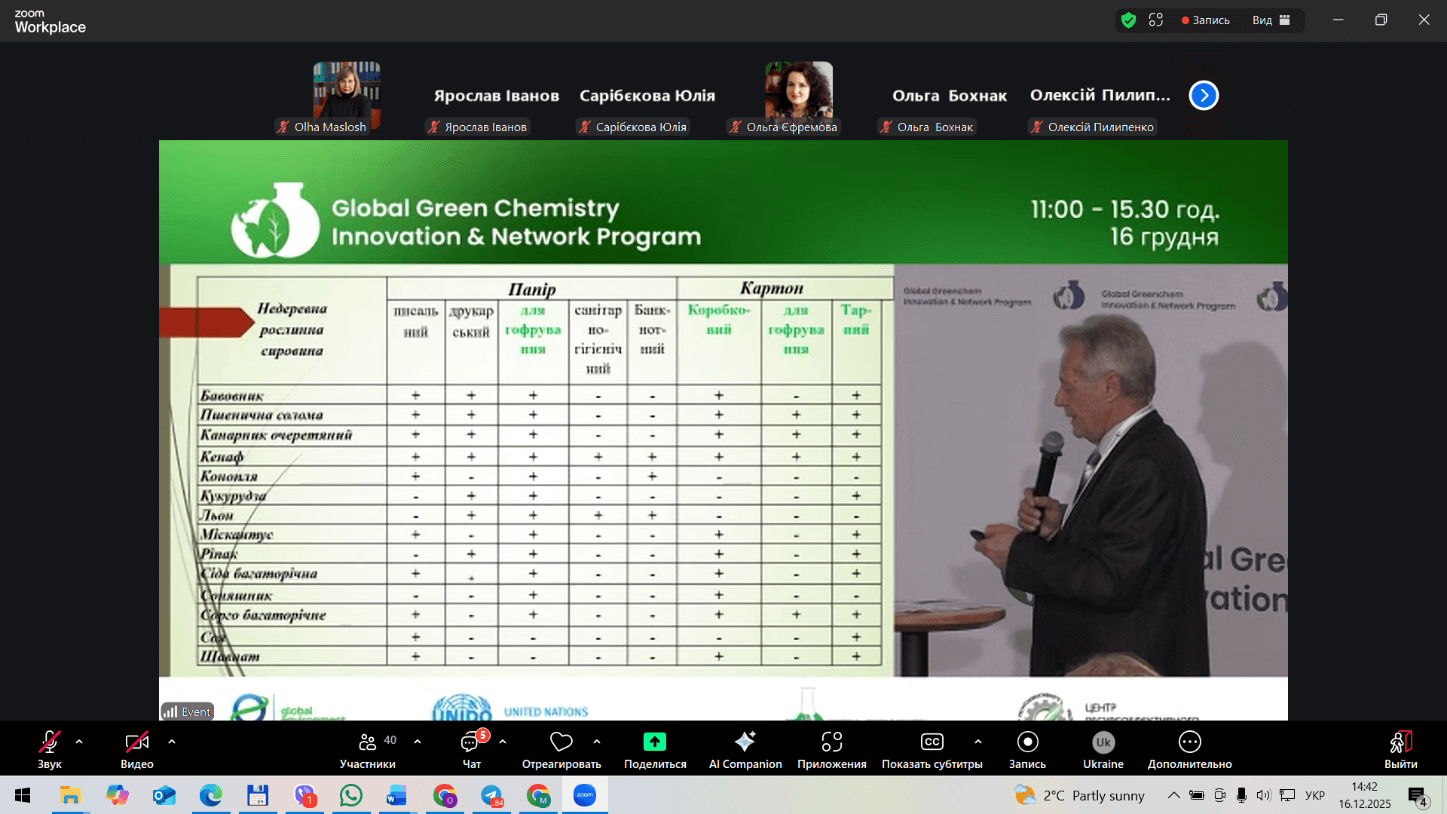Open Дополнительно more options menu
The width and height of the screenshot is (1447, 814).
coord(1189,742)
